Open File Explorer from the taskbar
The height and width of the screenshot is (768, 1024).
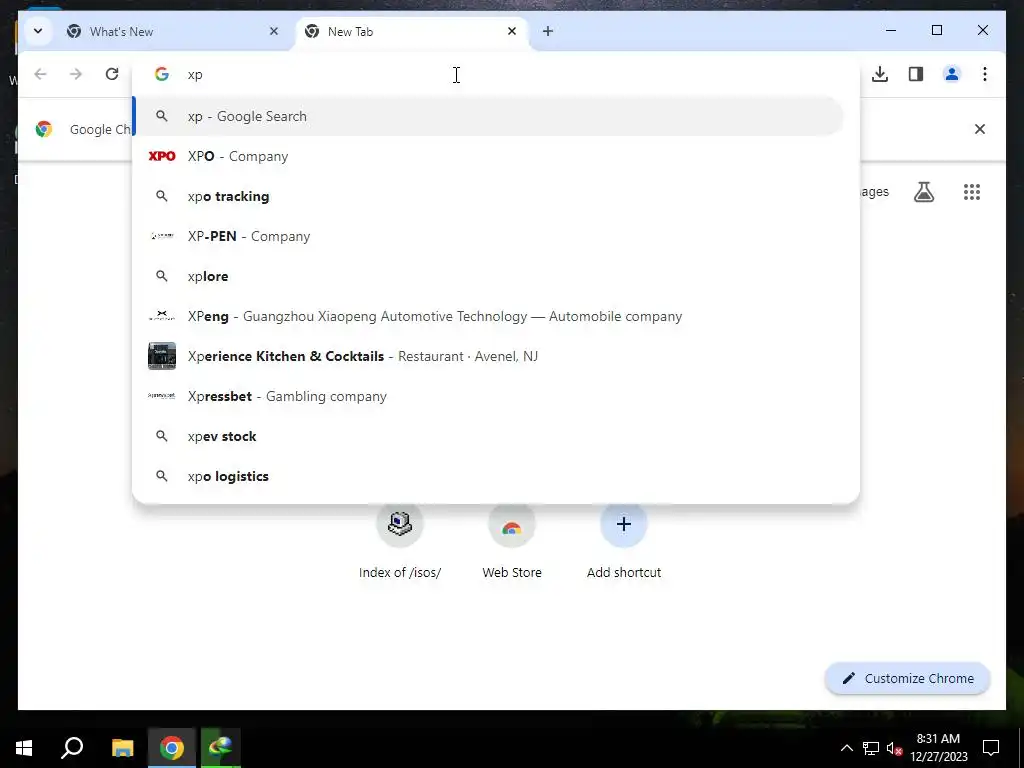click(122, 748)
